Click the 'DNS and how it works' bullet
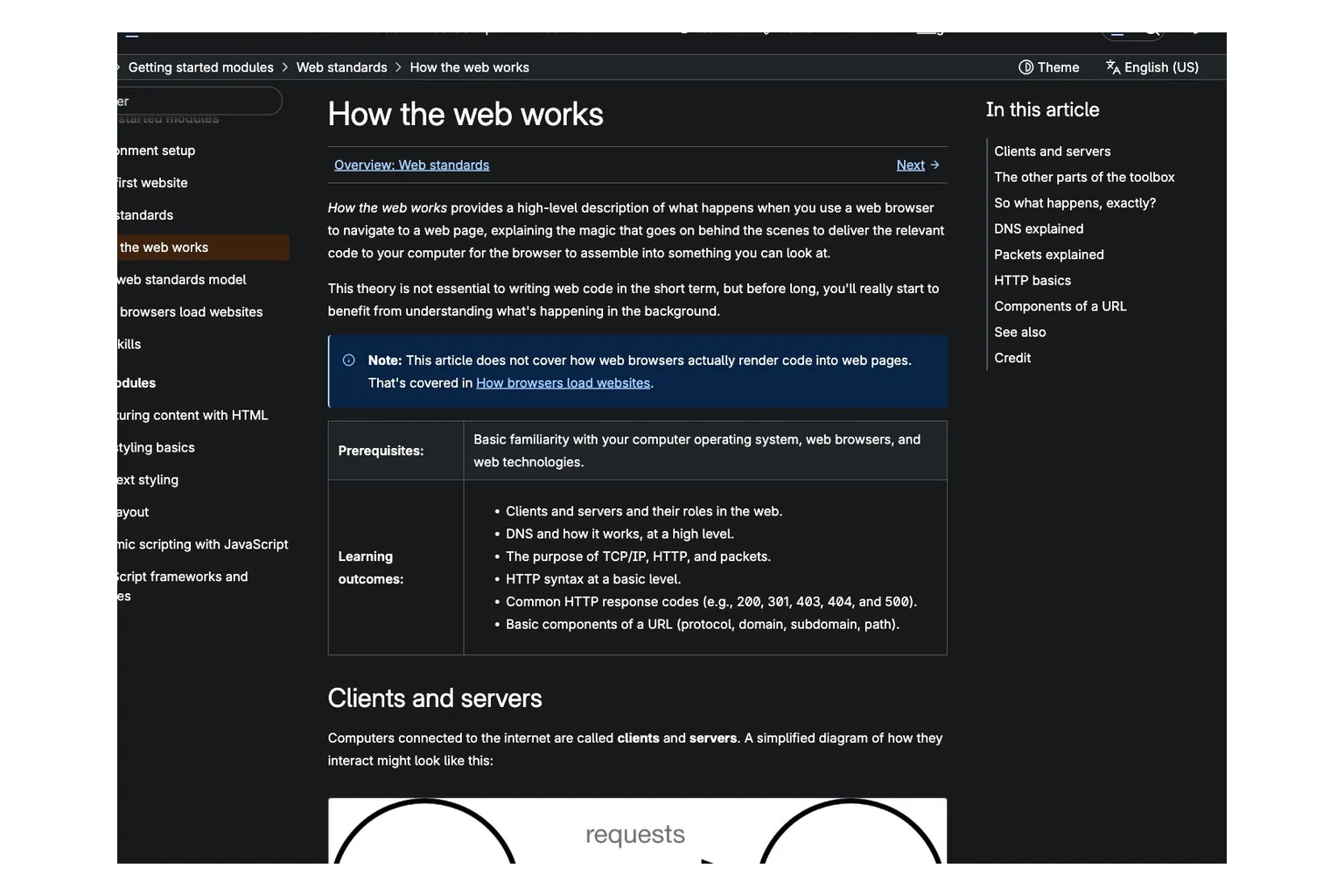This screenshot has width=1344, height=896. [x=619, y=534]
